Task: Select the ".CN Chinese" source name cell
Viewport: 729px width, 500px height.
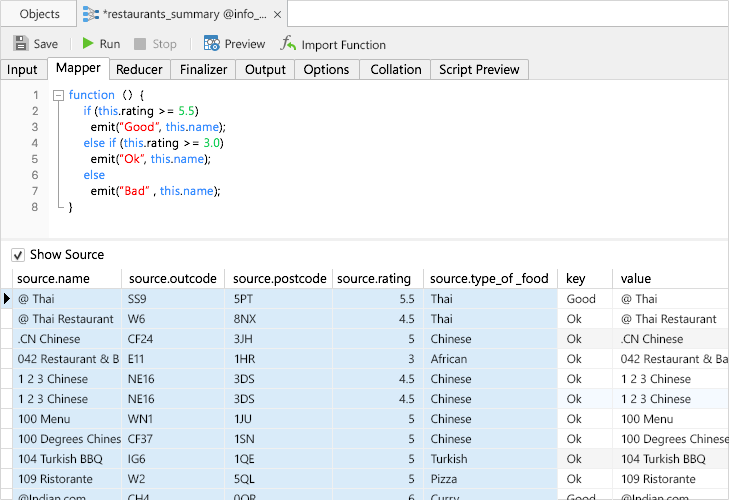Action: coord(67,339)
